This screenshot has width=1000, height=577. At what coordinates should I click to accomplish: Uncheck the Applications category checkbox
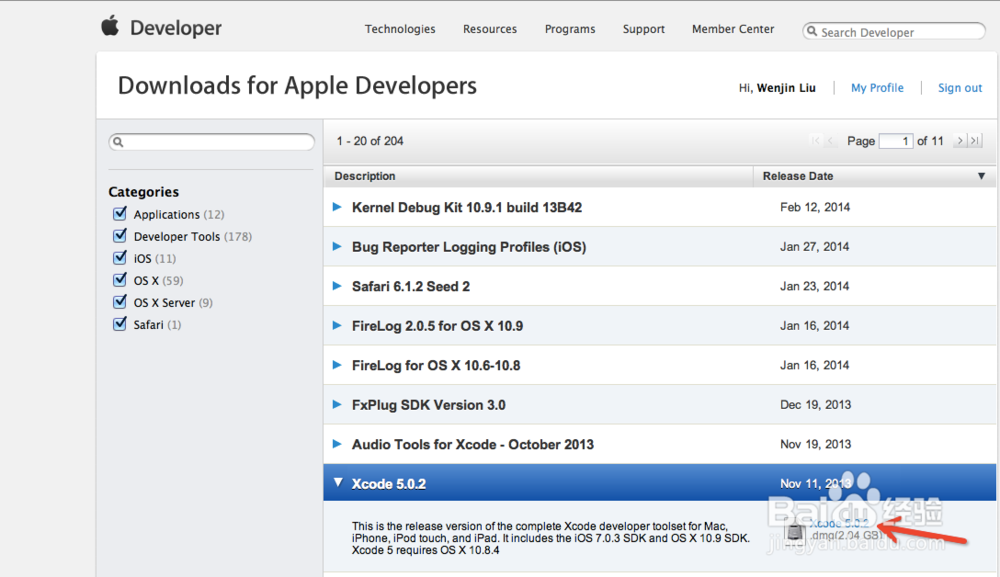coord(120,214)
